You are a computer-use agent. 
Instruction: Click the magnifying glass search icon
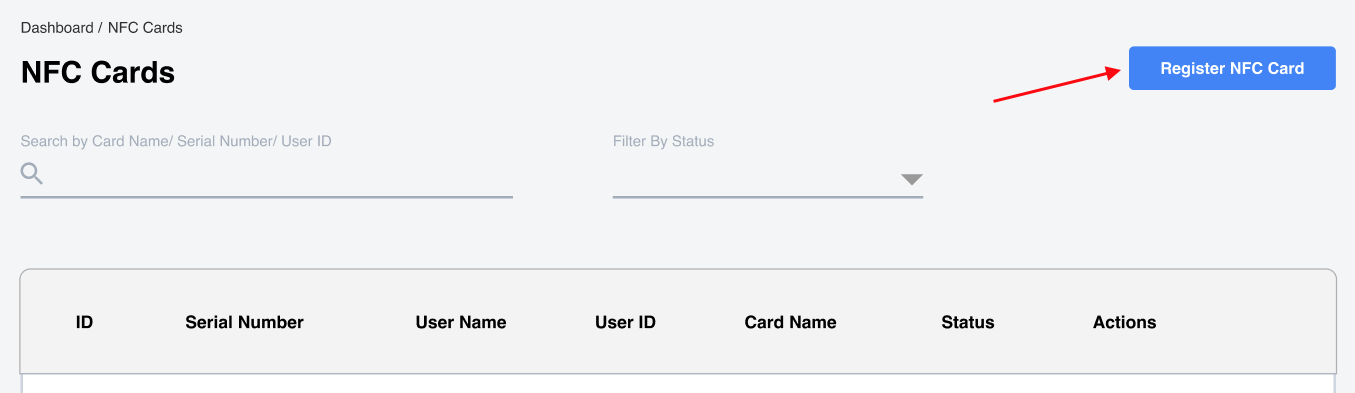click(32, 174)
